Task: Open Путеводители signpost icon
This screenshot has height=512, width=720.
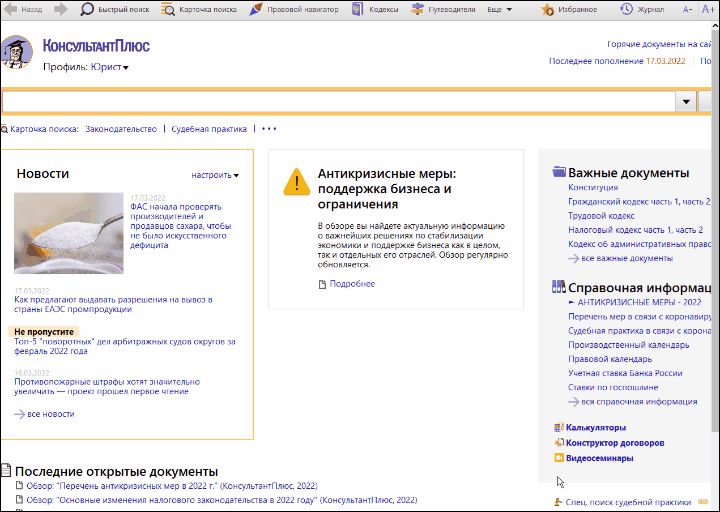Action: pyautogui.click(x=417, y=9)
